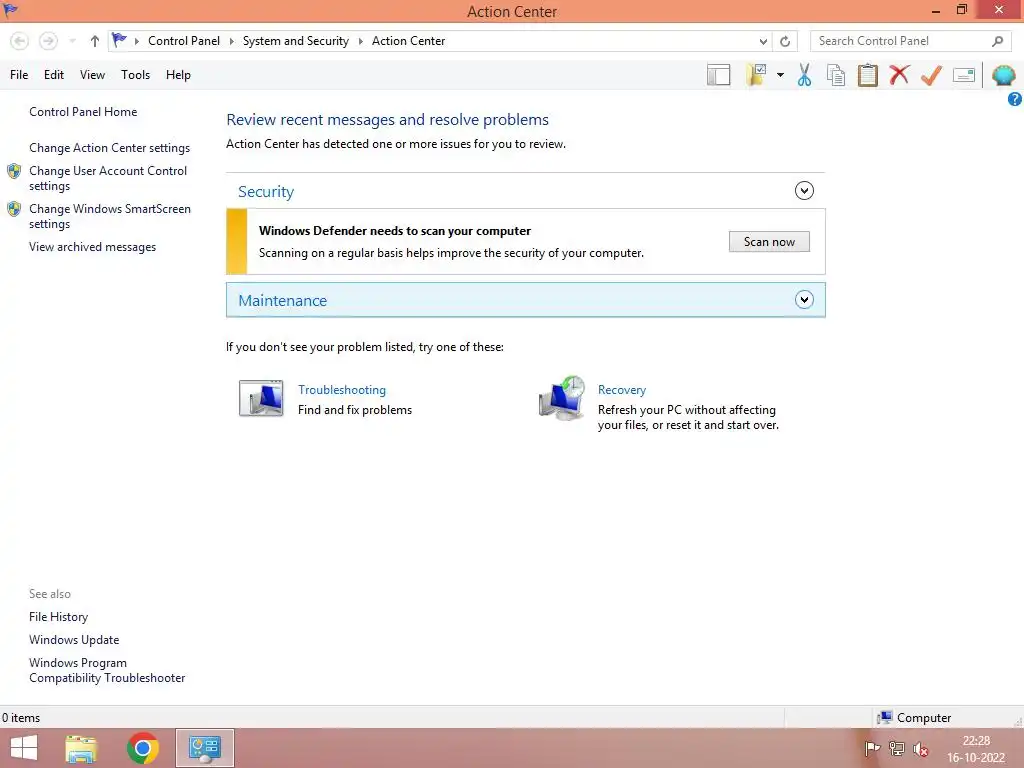Click the red X Delete icon

899,74
